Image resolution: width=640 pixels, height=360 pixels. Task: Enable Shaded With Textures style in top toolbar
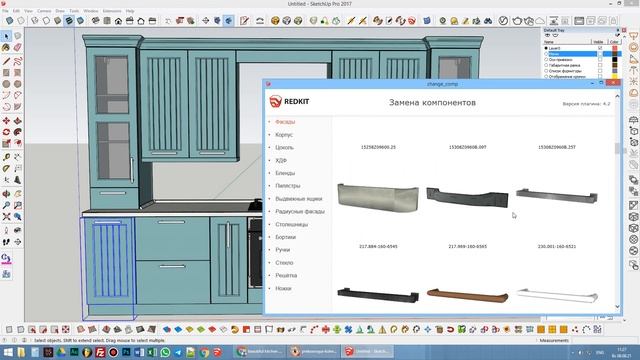tap(69, 20)
